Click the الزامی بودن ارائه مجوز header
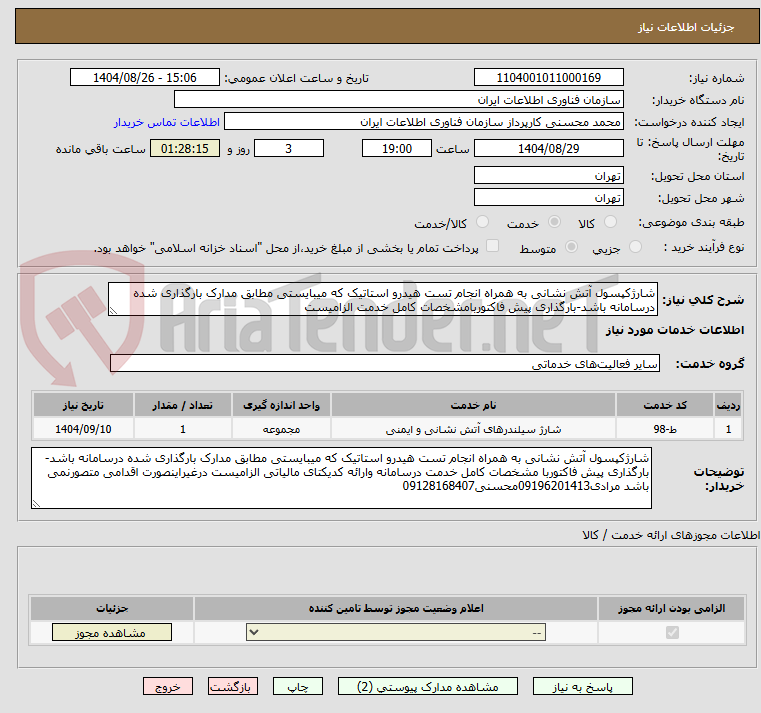This screenshot has height=713, width=761. [x=672, y=608]
